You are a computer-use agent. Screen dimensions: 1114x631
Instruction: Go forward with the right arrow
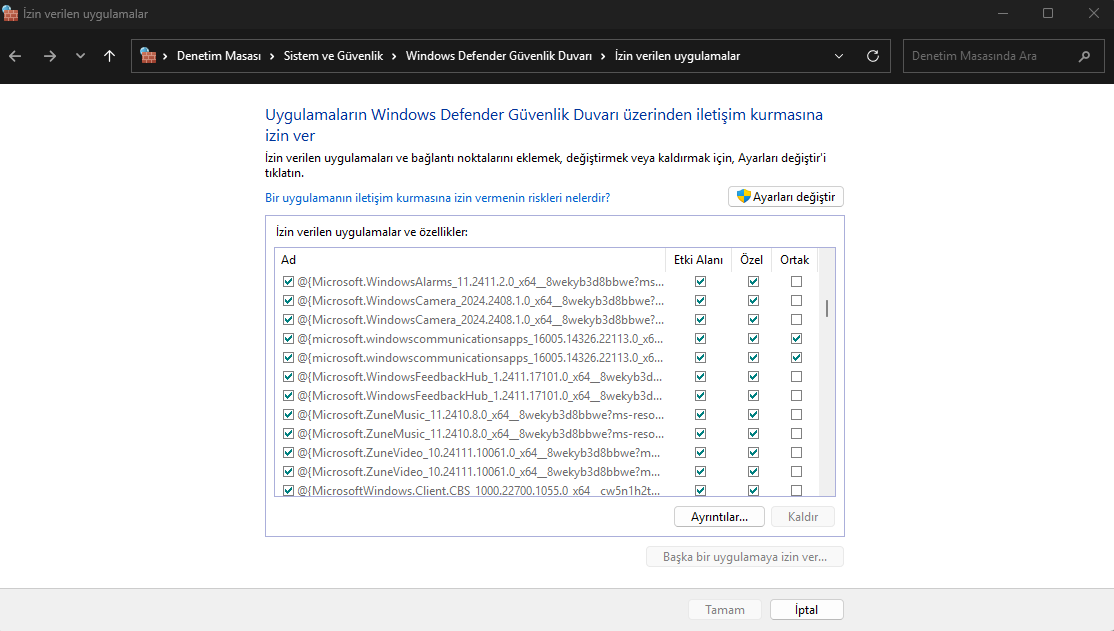click(x=49, y=56)
